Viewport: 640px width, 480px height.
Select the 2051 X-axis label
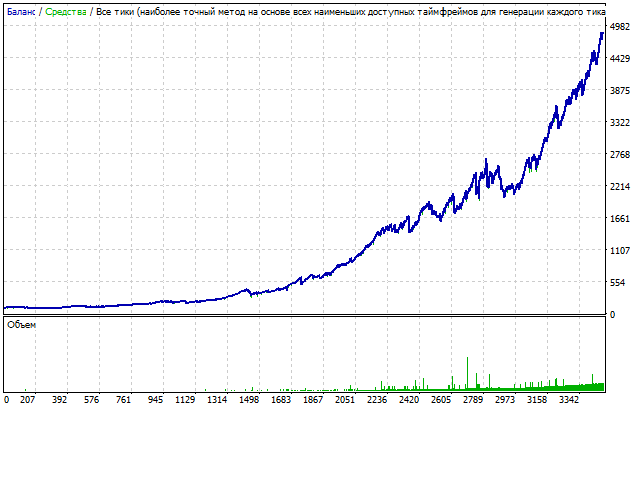pos(345,399)
